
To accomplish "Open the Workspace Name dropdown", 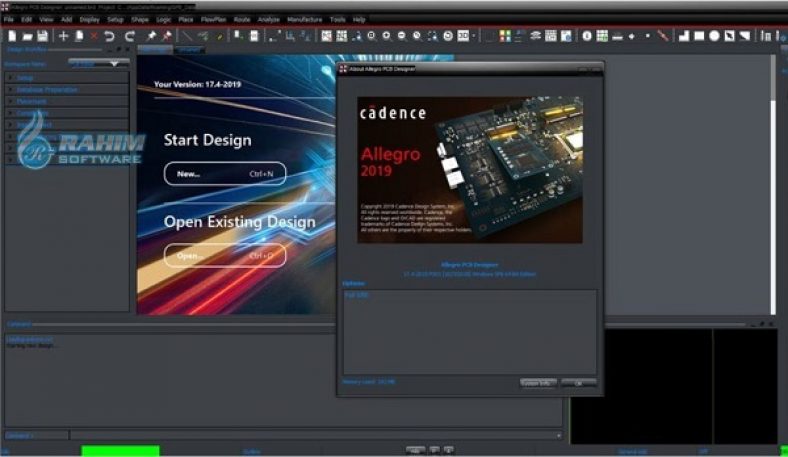I will [x=99, y=63].
